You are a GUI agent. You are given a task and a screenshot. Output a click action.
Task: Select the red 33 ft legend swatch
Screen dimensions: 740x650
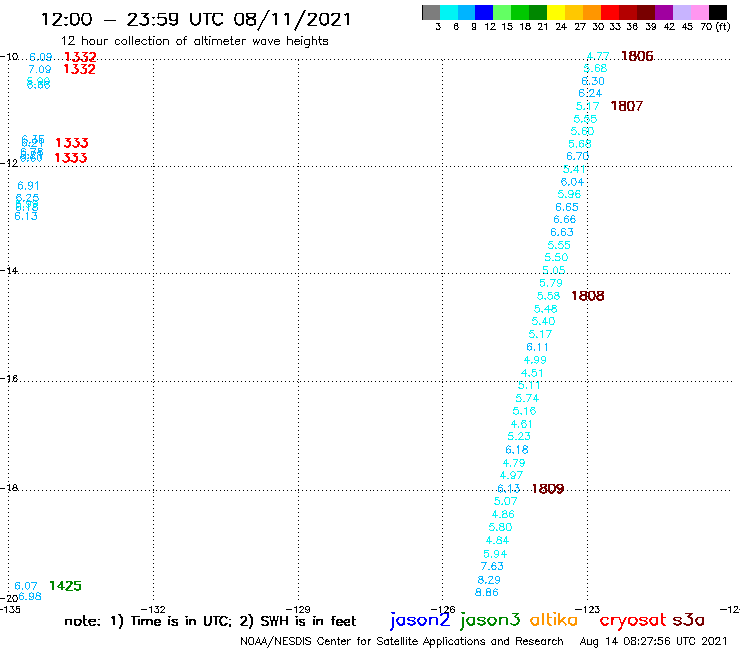610,12
